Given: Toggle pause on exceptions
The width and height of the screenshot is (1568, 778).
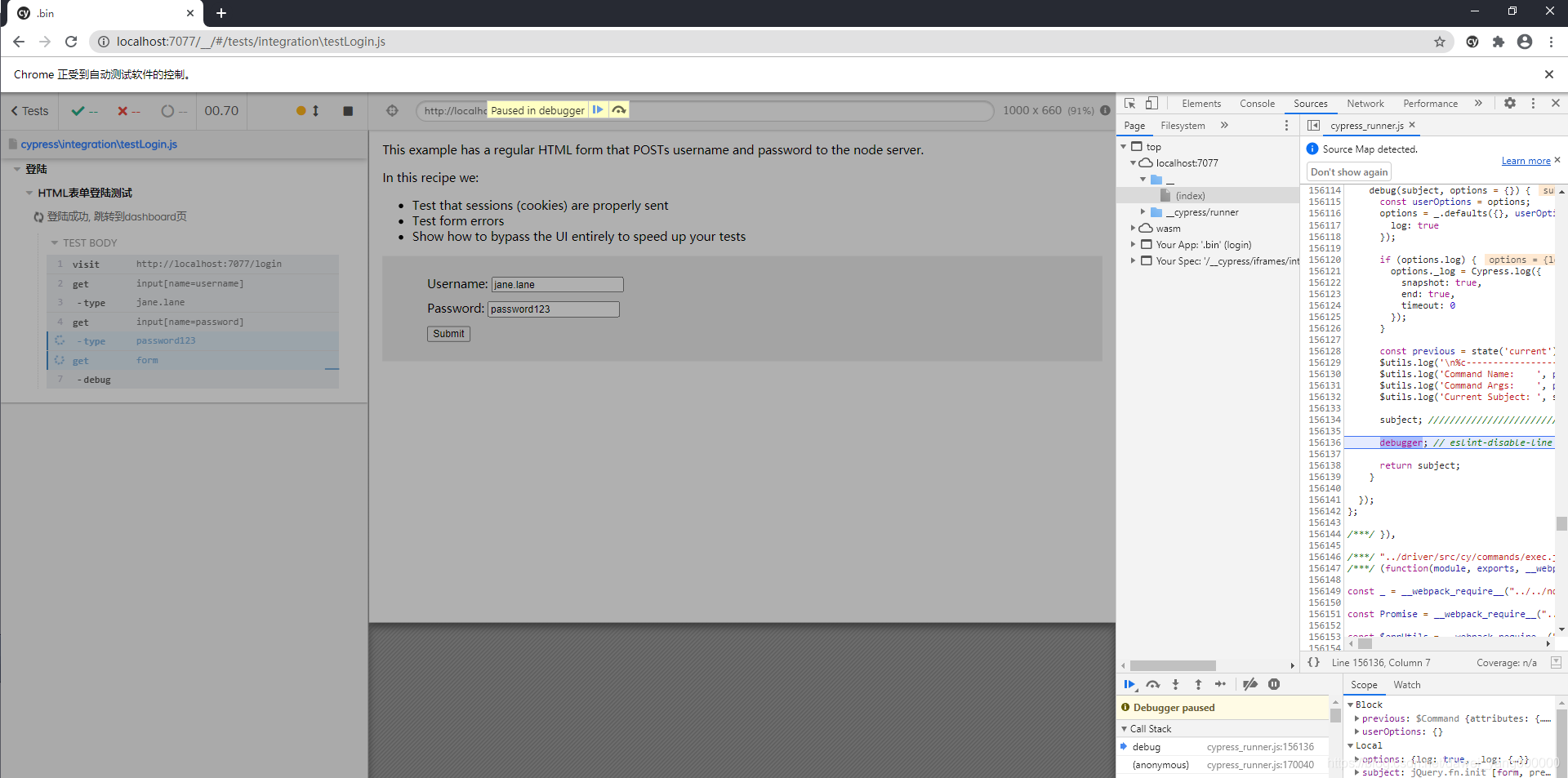Looking at the screenshot, I should (x=1274, y=685).
